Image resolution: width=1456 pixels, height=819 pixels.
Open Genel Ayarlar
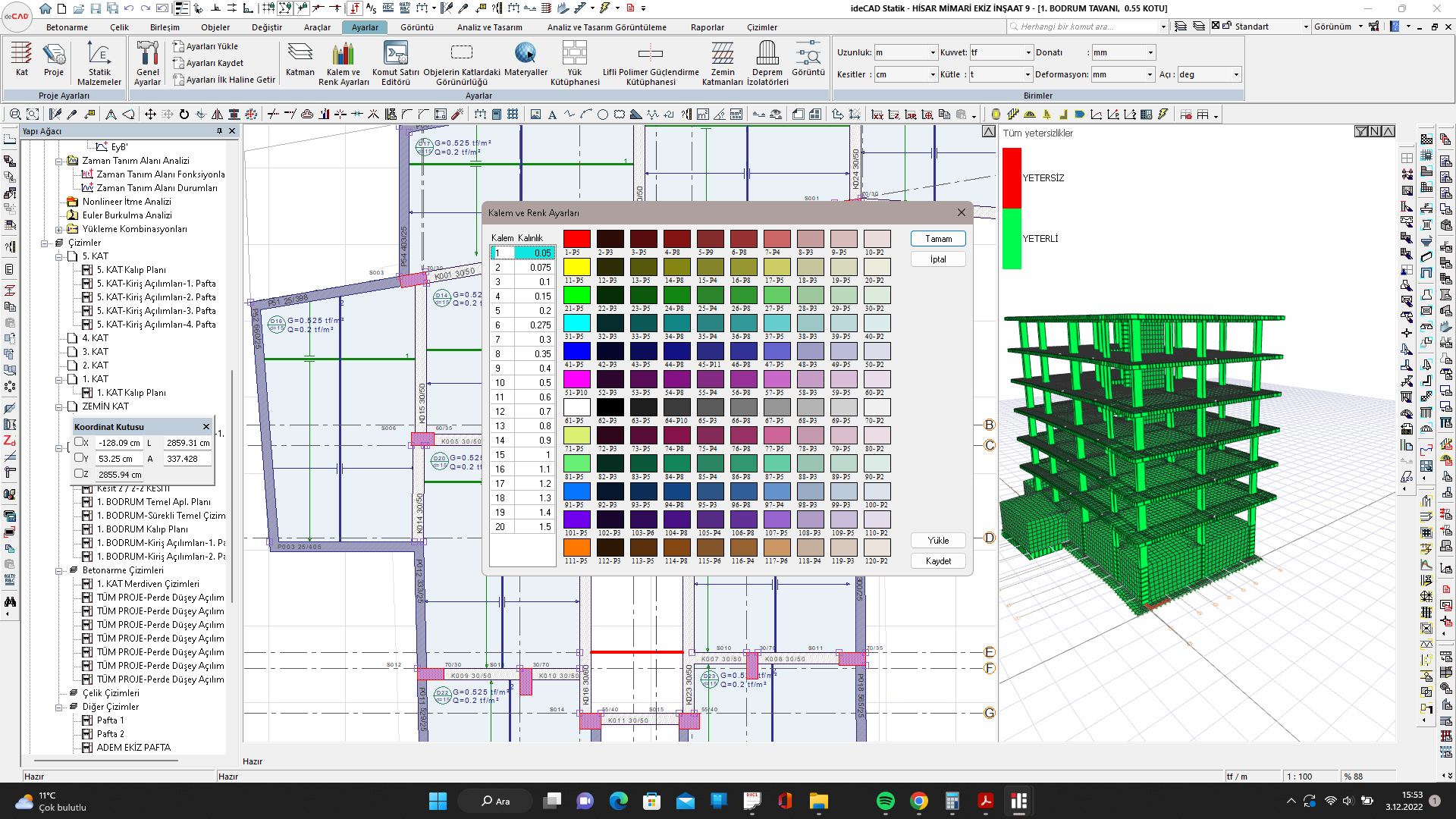pos(147,64)
